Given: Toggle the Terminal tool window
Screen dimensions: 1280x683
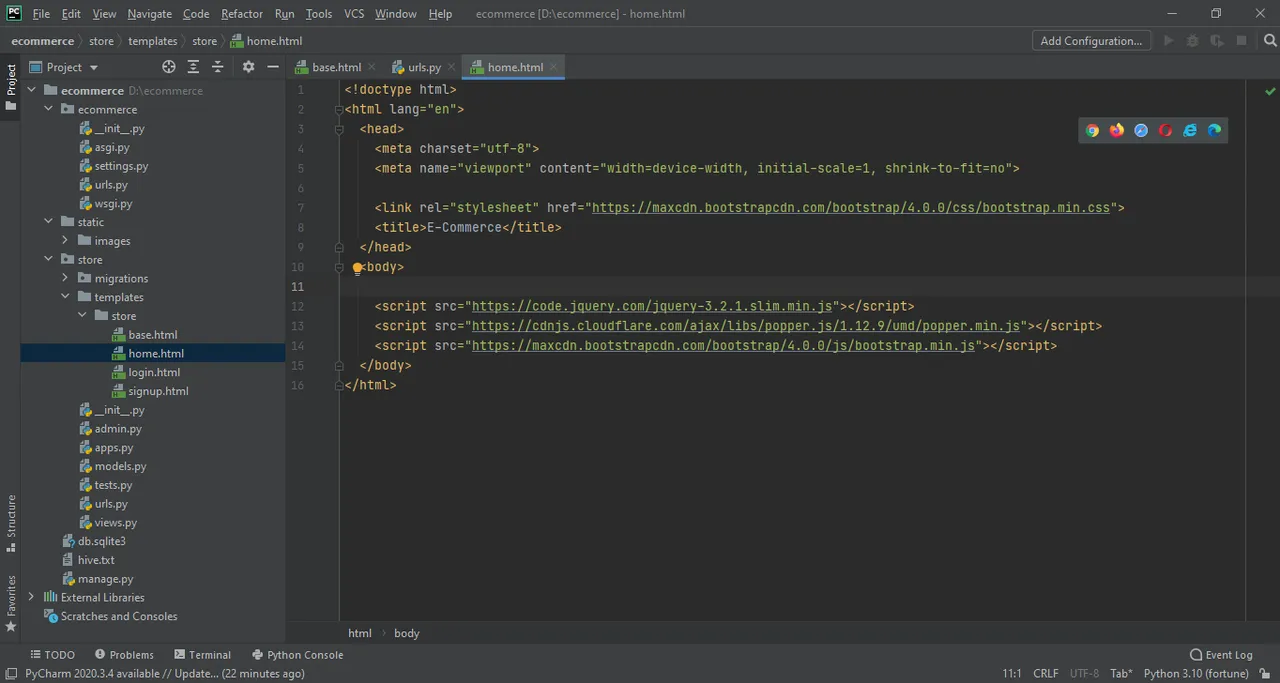Looking at the screenshot, I should pos(202,655).
